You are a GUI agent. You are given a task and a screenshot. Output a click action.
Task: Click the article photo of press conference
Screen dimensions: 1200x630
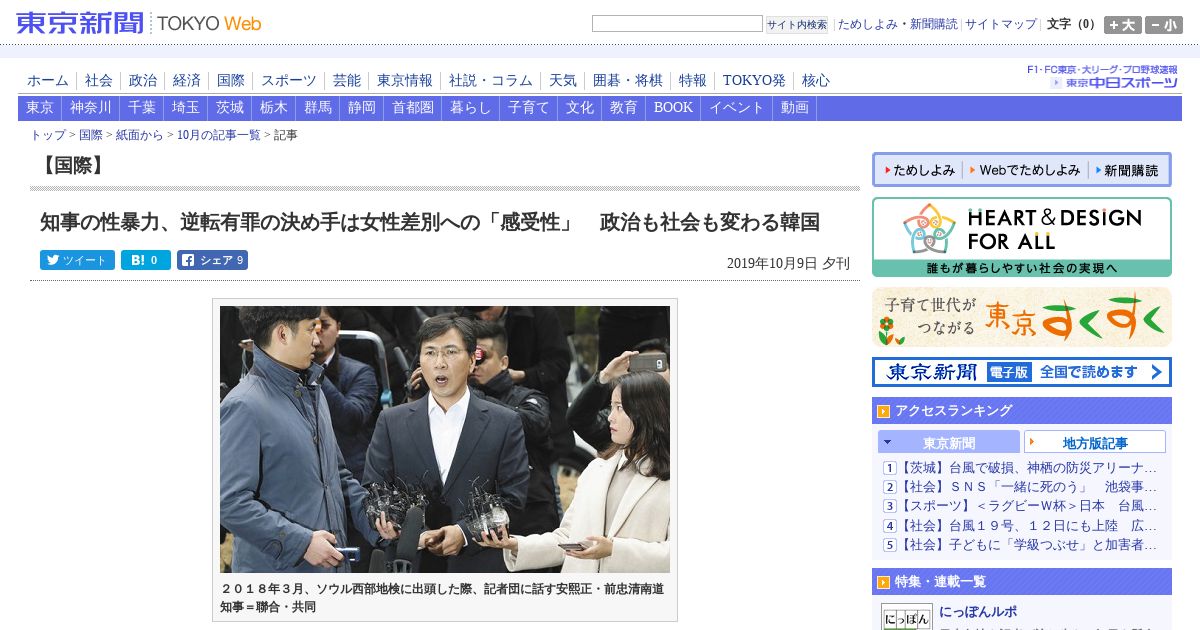click(x=445, y=439)
